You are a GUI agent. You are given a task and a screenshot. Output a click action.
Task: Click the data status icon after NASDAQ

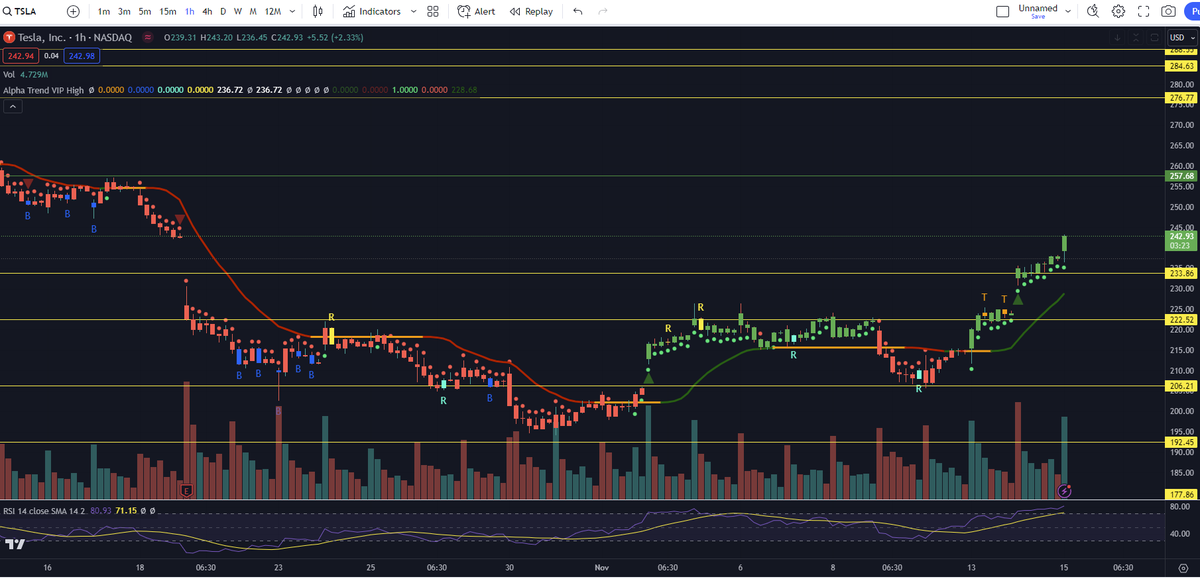click(x=149, y=38)
